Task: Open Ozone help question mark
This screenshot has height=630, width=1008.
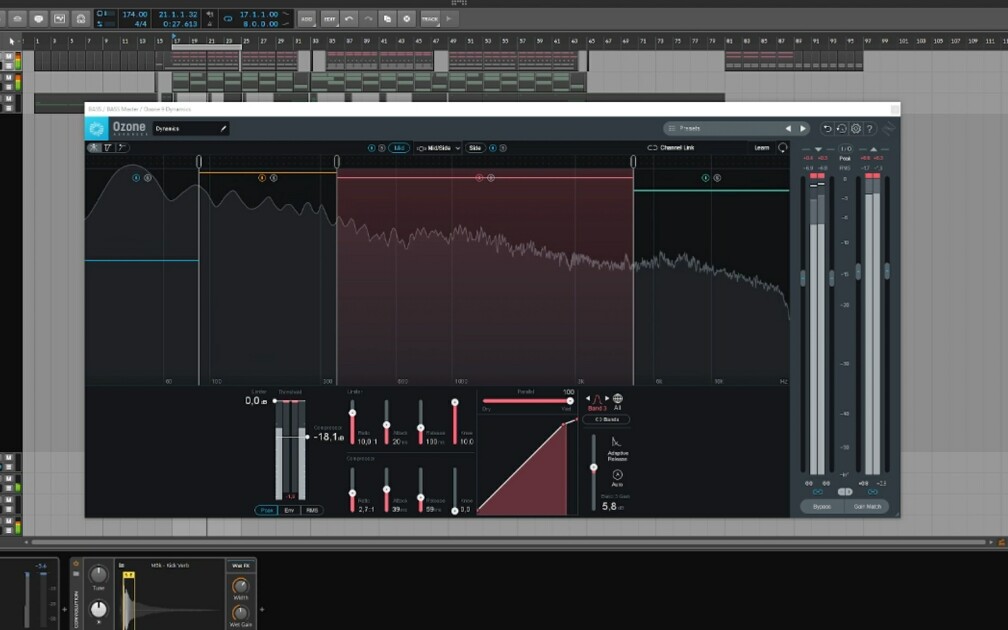Action: [x=870, y=129]
